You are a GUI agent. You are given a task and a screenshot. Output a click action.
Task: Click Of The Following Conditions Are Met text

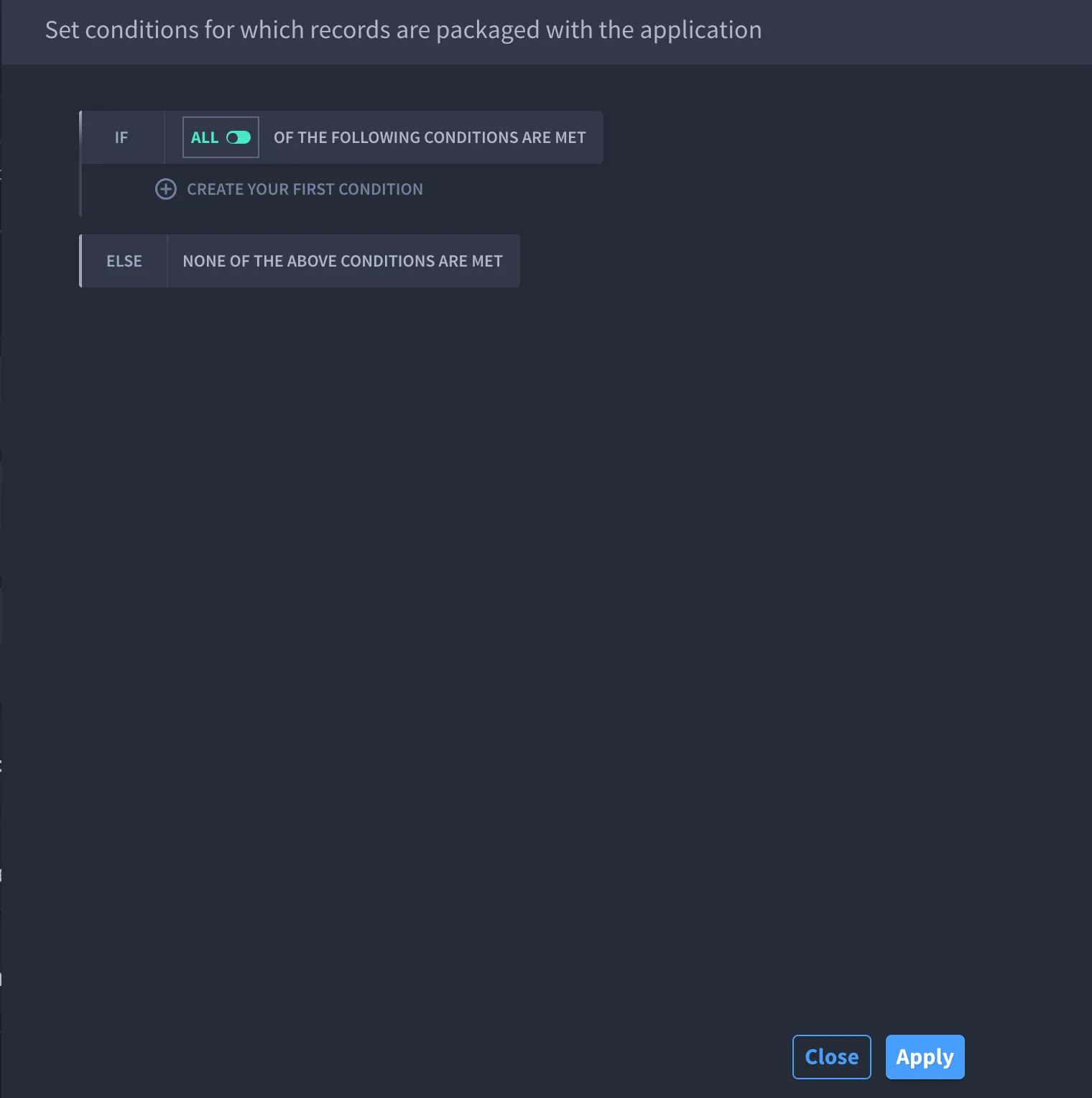pyautogui.click(x=430, y=137)
